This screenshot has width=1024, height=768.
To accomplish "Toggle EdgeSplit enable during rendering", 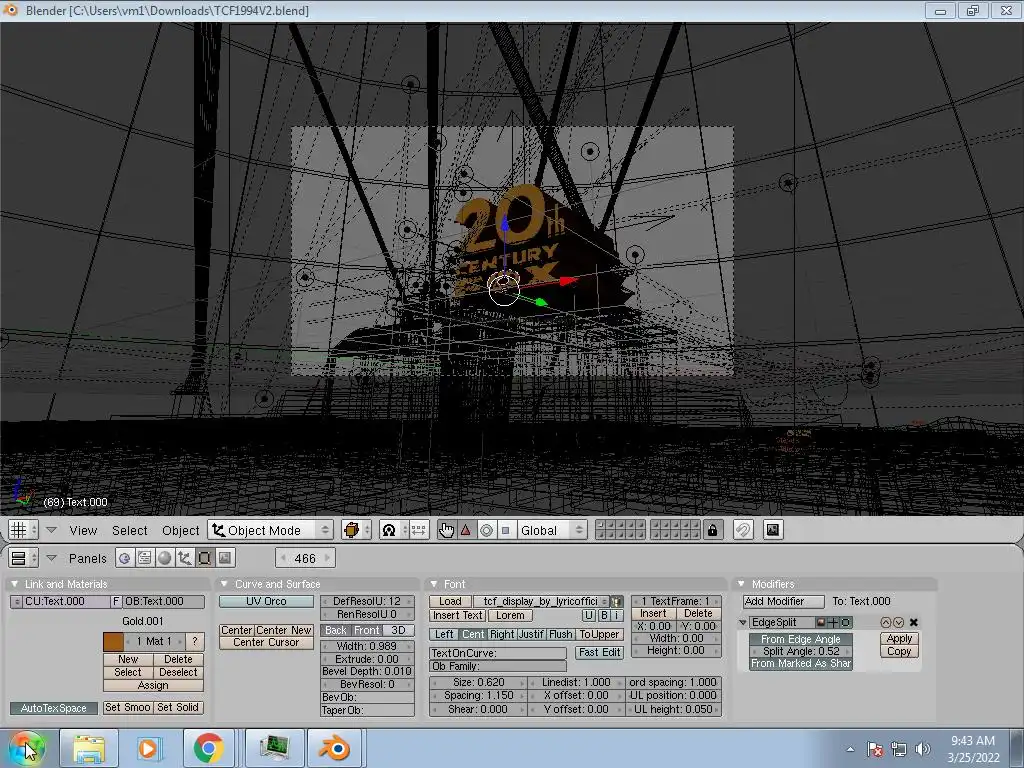I will coord(821,623).
